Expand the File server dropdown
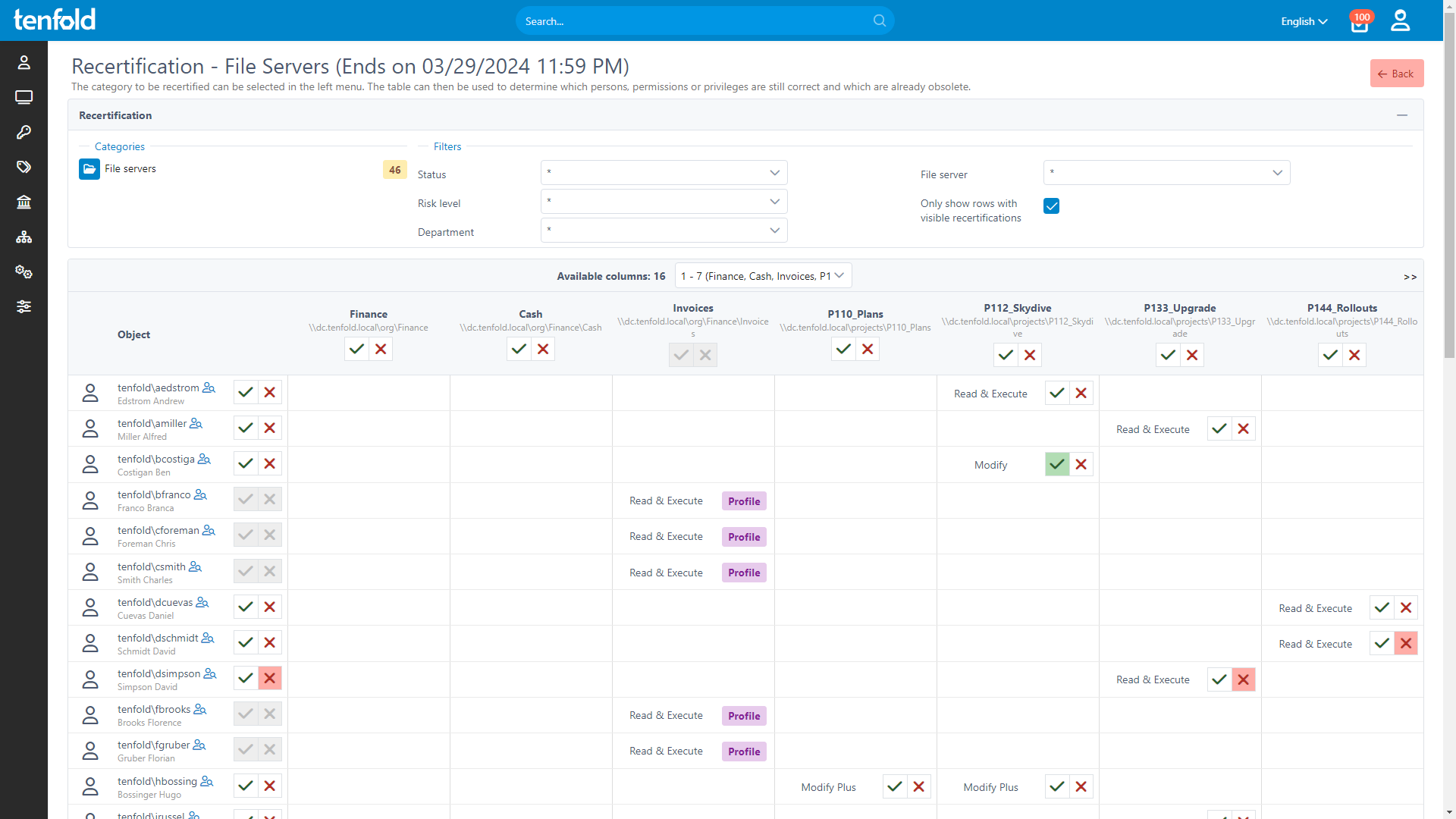This screenshot has height=819, width=1456. click(x=1166, y=173)
